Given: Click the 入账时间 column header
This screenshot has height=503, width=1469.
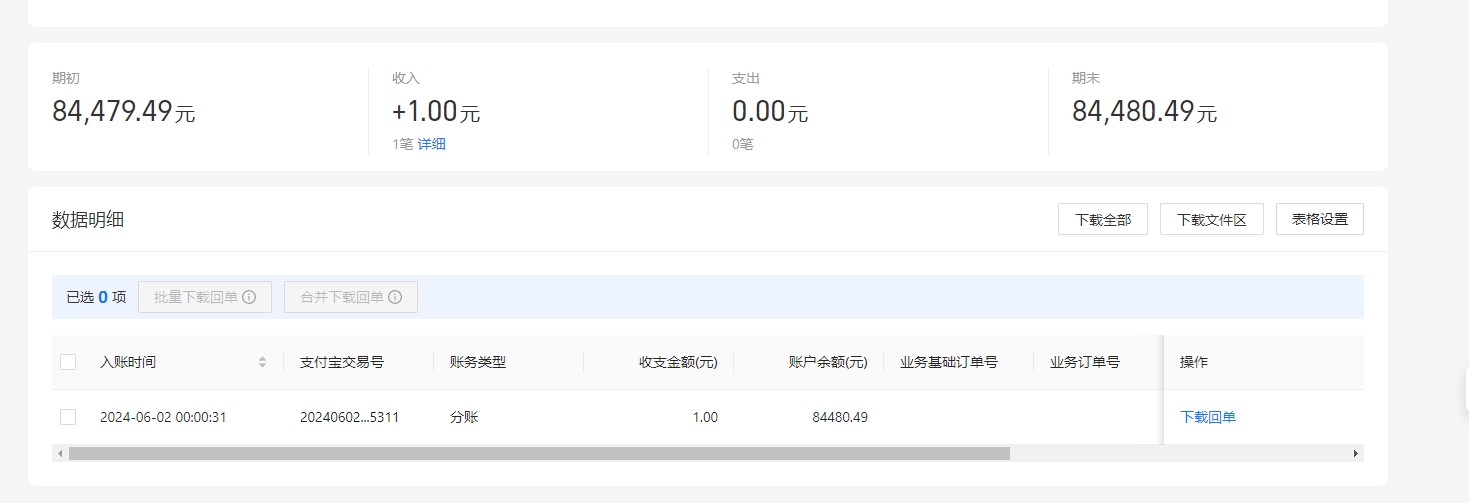Looking at the screenshot, I should (x=128, y=362).
